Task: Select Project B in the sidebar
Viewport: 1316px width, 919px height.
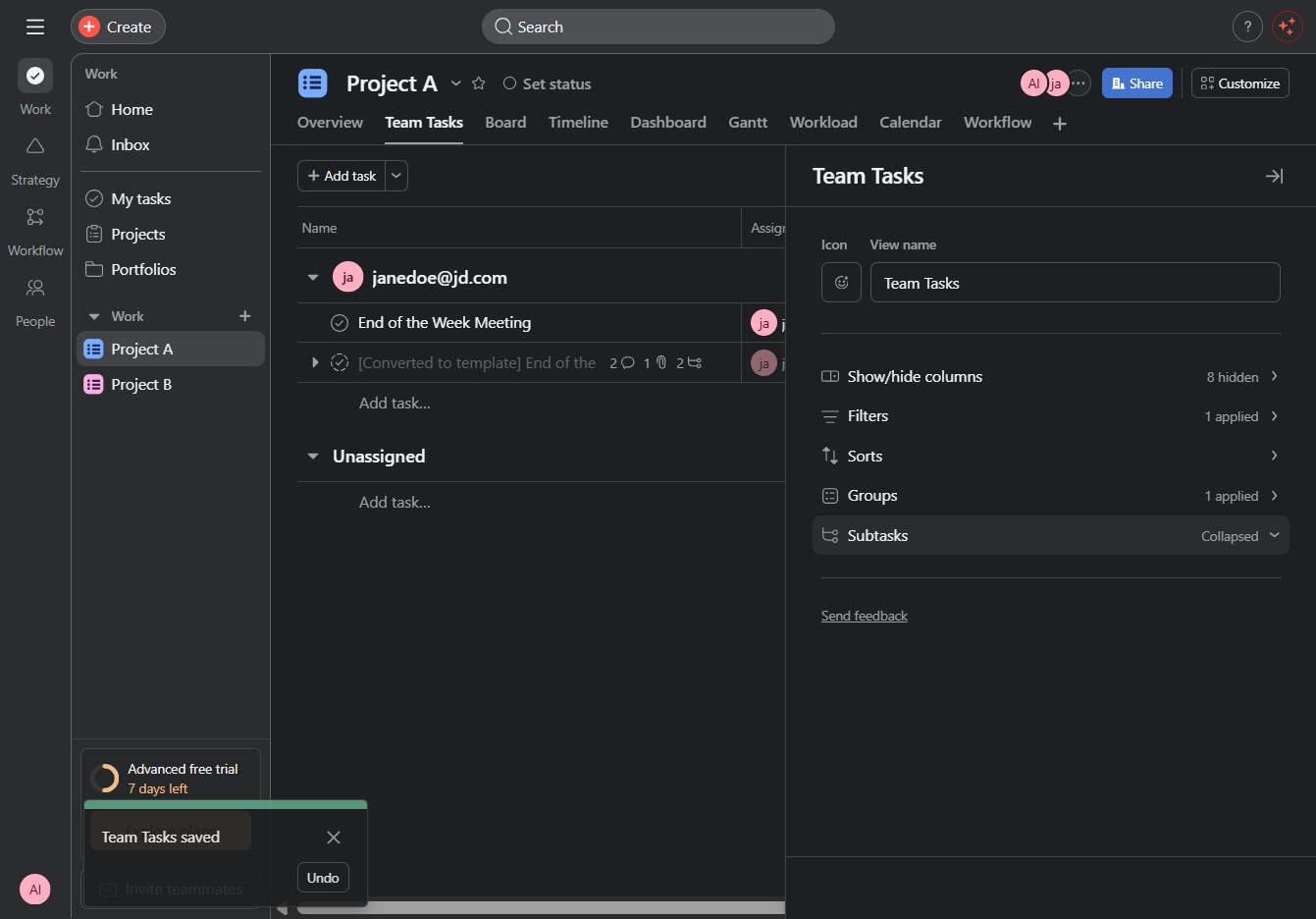Action: click(170, 384)
